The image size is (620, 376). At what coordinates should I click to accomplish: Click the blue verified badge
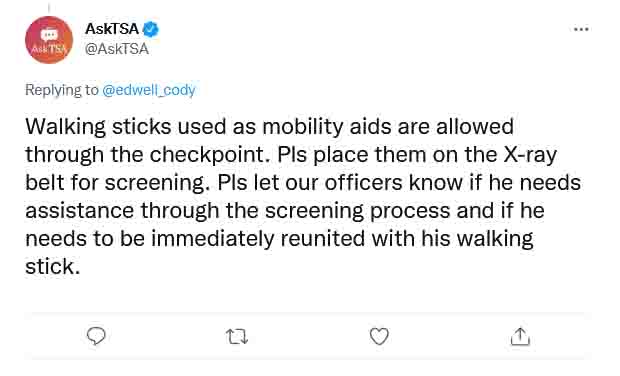point(151,29)
